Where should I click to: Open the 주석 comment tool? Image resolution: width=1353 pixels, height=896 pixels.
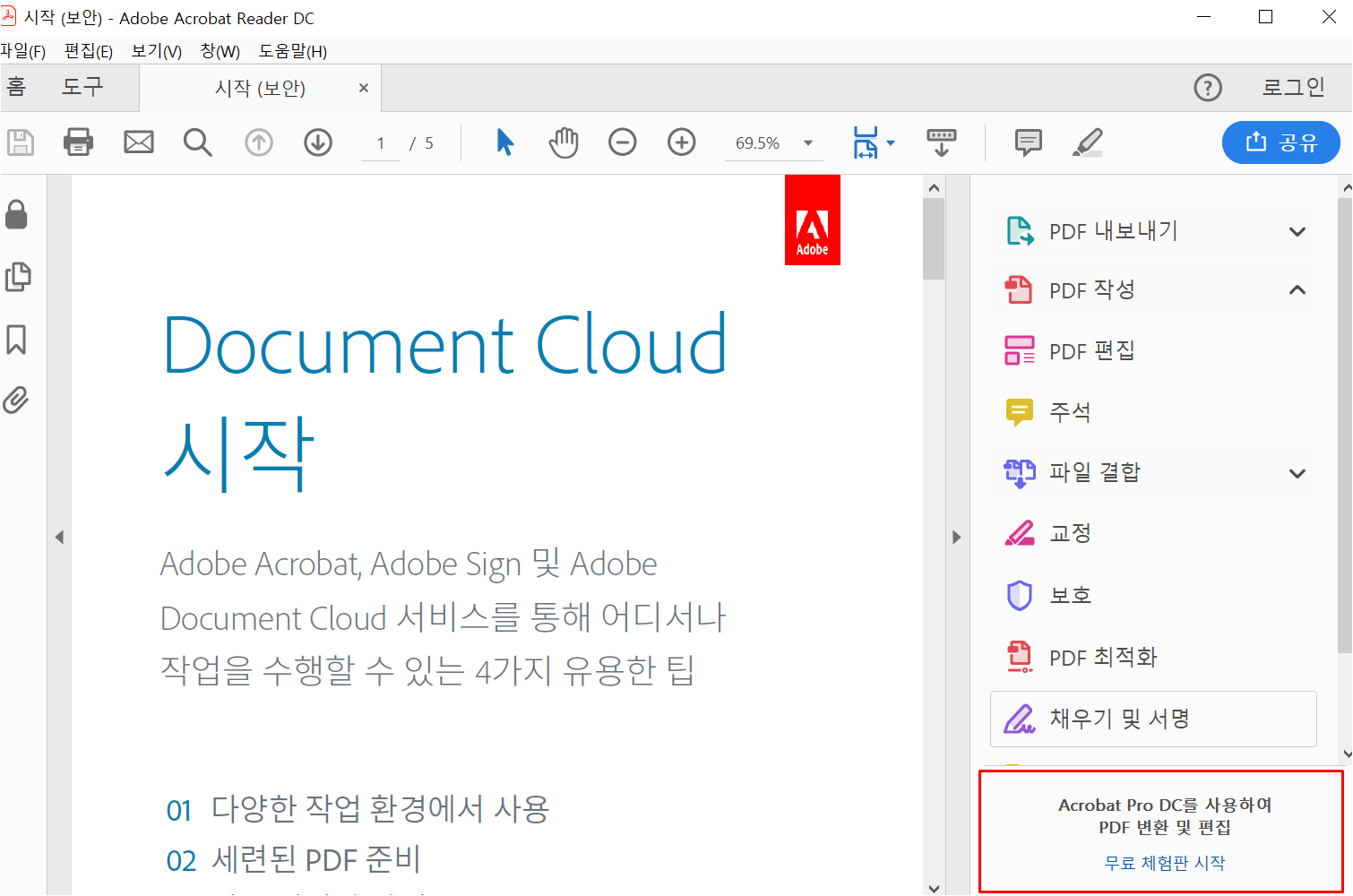tap(1048, 412)
